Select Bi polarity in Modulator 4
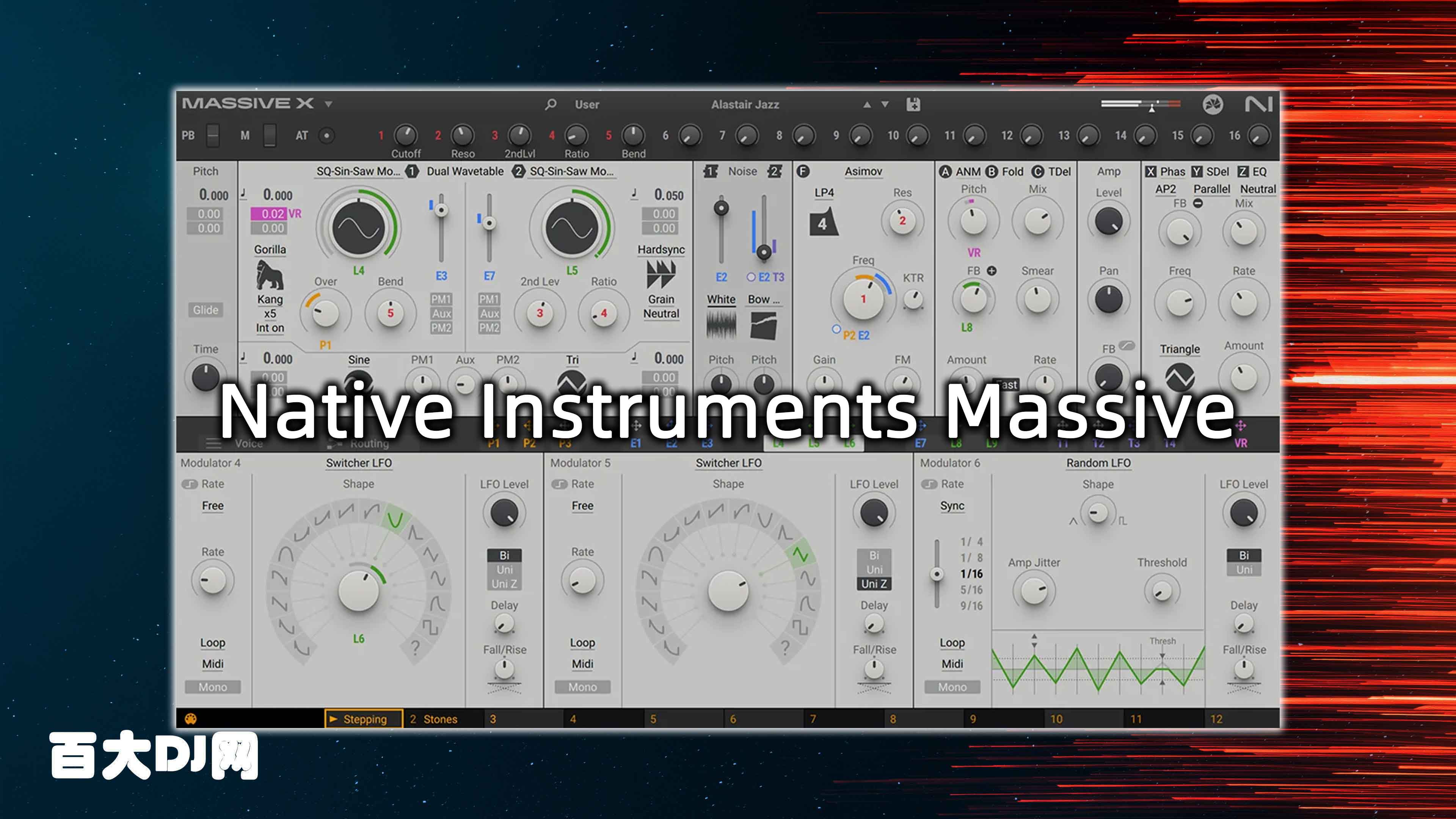The image size is (1456, 819). [x=504, y=555]
